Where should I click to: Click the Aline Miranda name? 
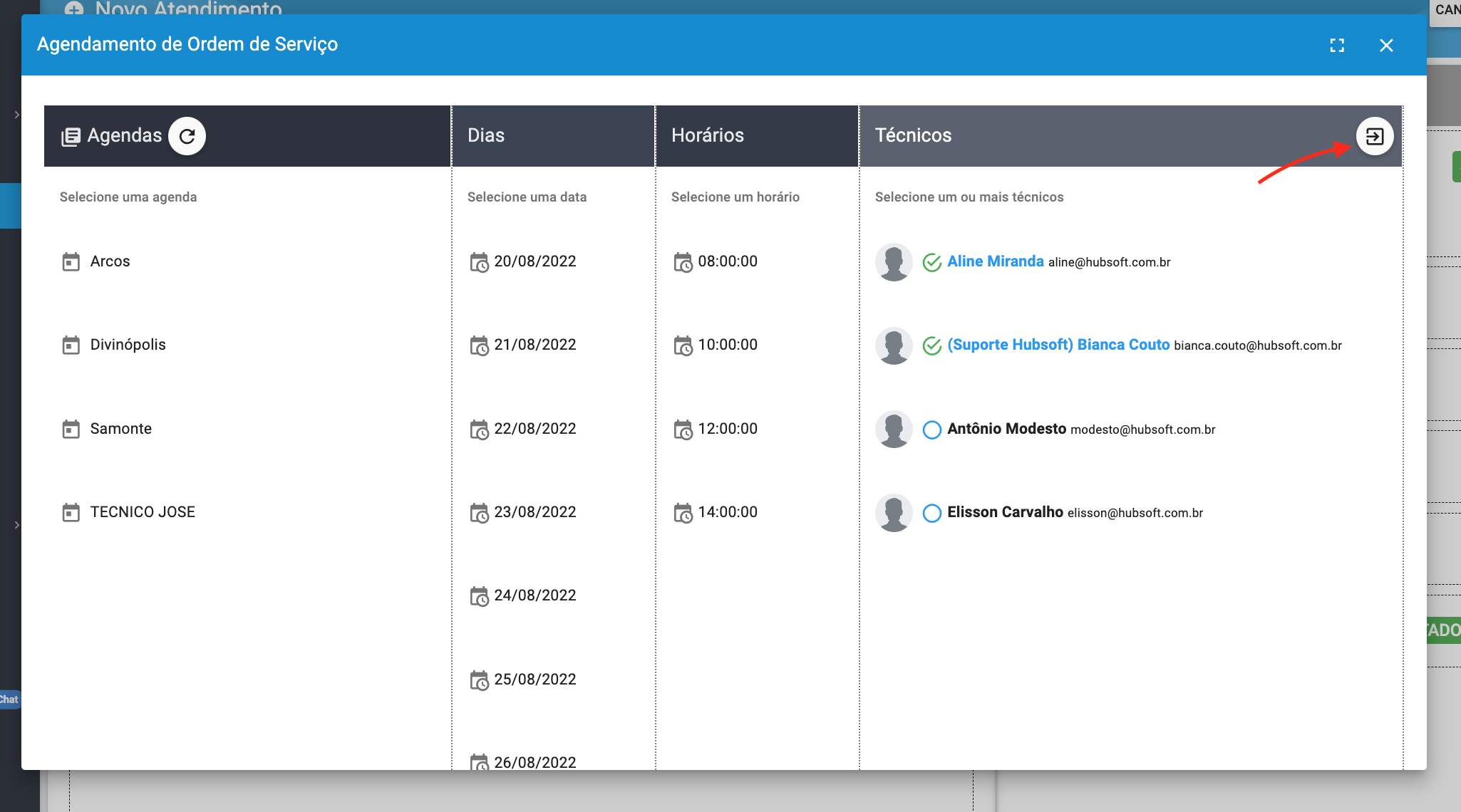(996, 261)
